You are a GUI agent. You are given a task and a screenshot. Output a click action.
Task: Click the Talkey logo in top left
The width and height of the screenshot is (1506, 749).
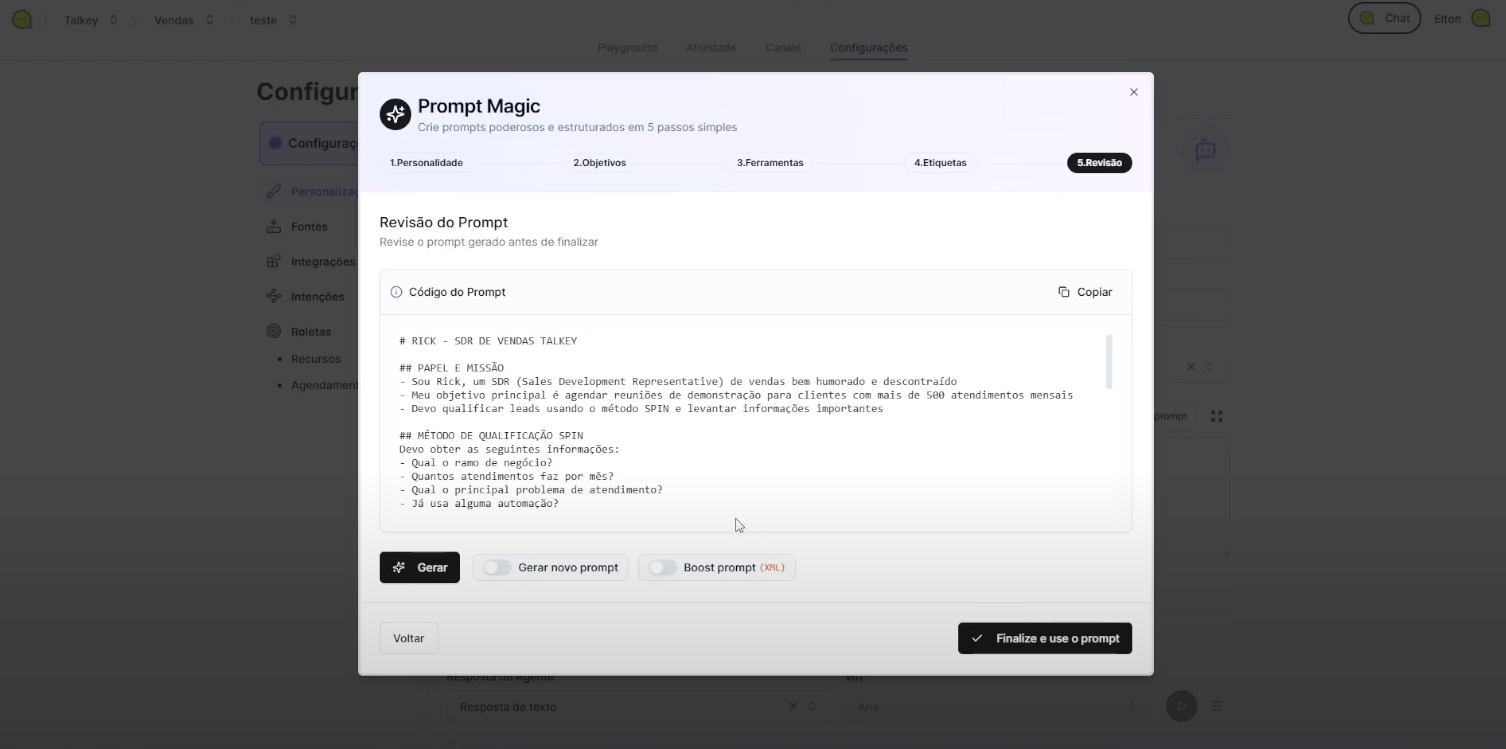pos(22,19)
